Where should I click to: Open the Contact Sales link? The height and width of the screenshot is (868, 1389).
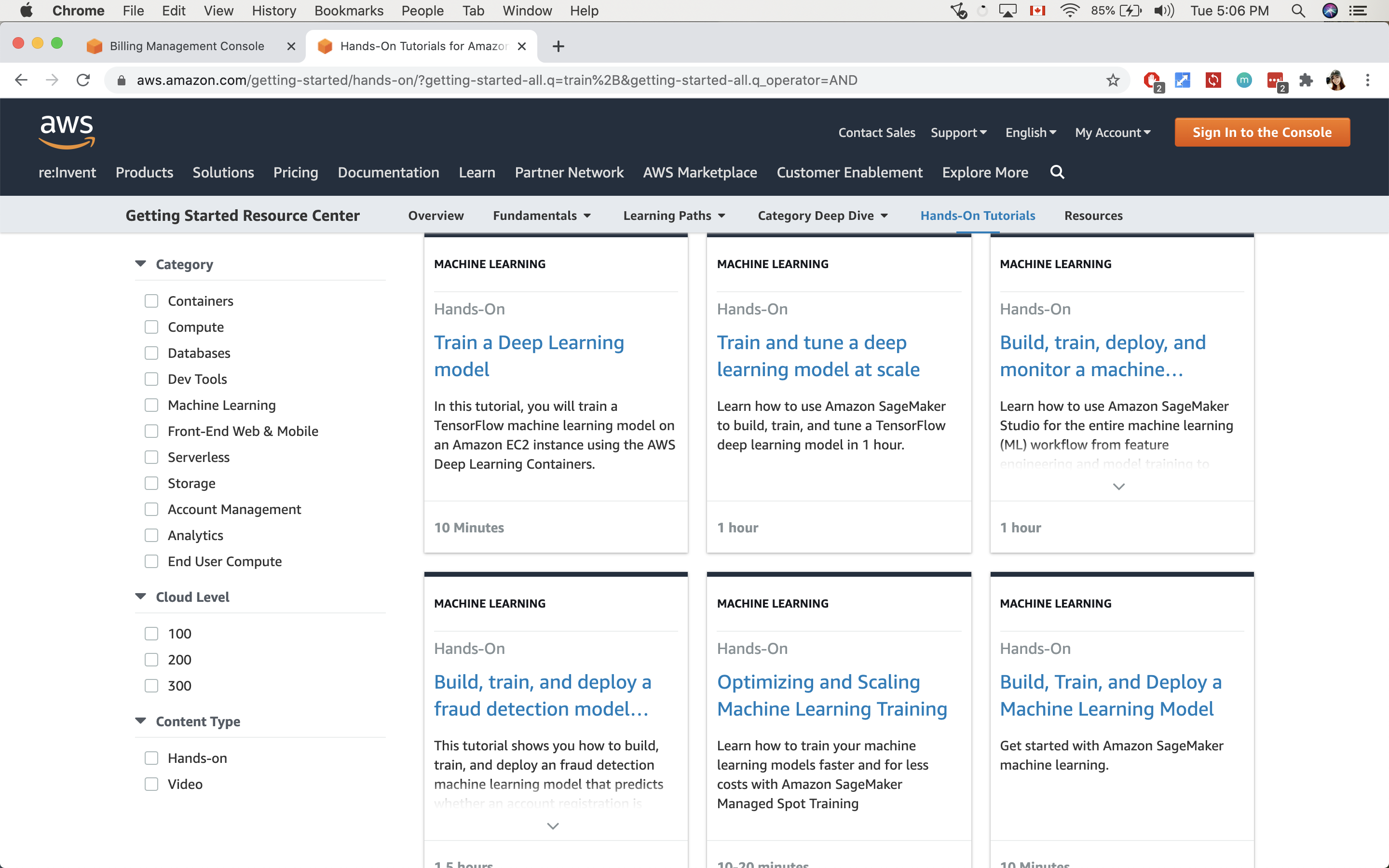[x=876, y=133]
